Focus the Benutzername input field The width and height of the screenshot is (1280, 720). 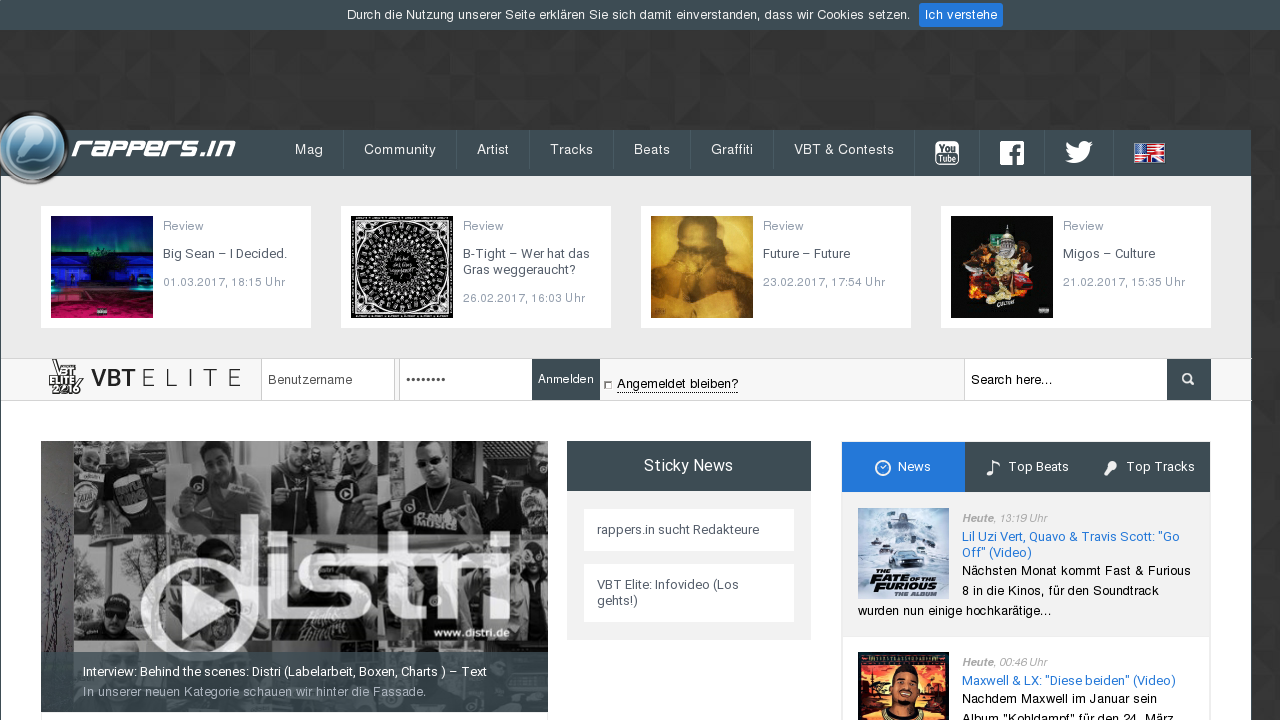pos(328,380)
